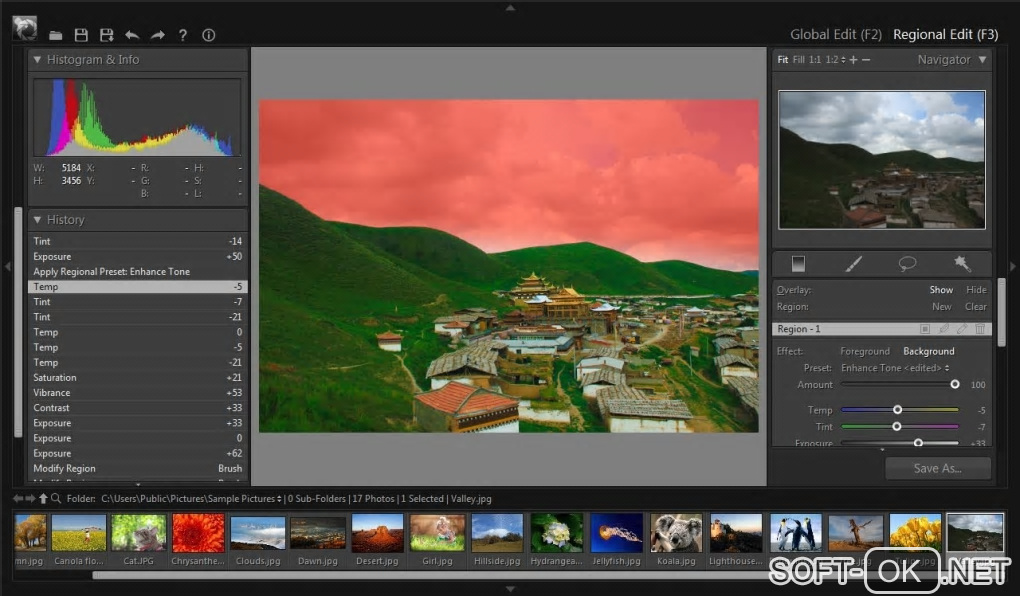
Task: Open the 1:2 zoom ratio dropdown
Action: coord(835,60)
